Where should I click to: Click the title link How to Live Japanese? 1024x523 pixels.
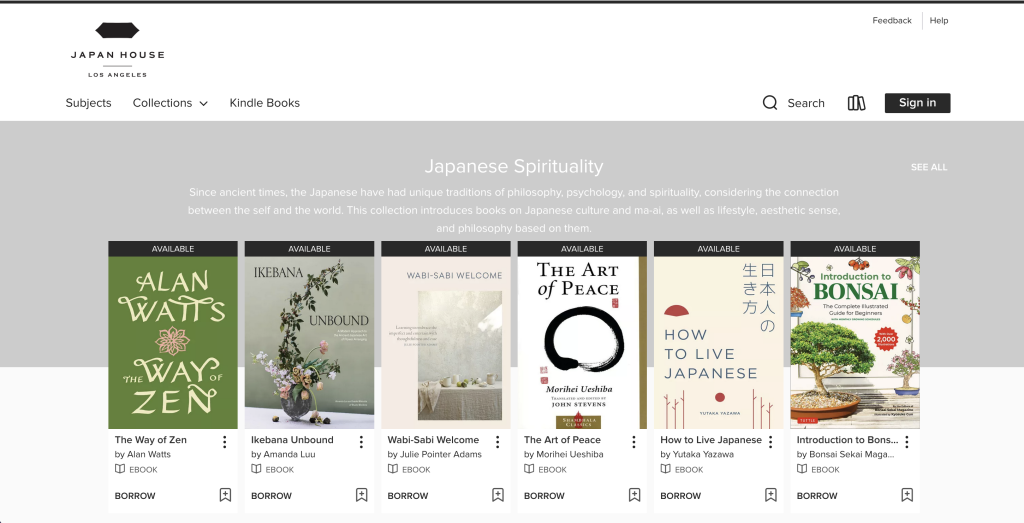pyautogui.click(x=711, y=439)
